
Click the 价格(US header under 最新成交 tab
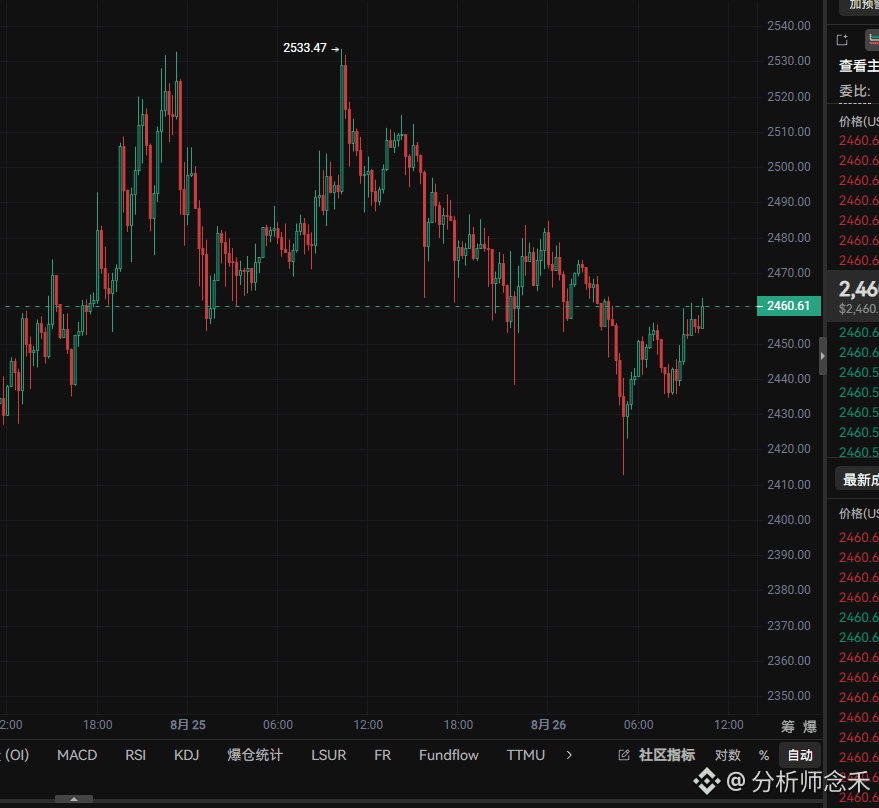point(859,514)
